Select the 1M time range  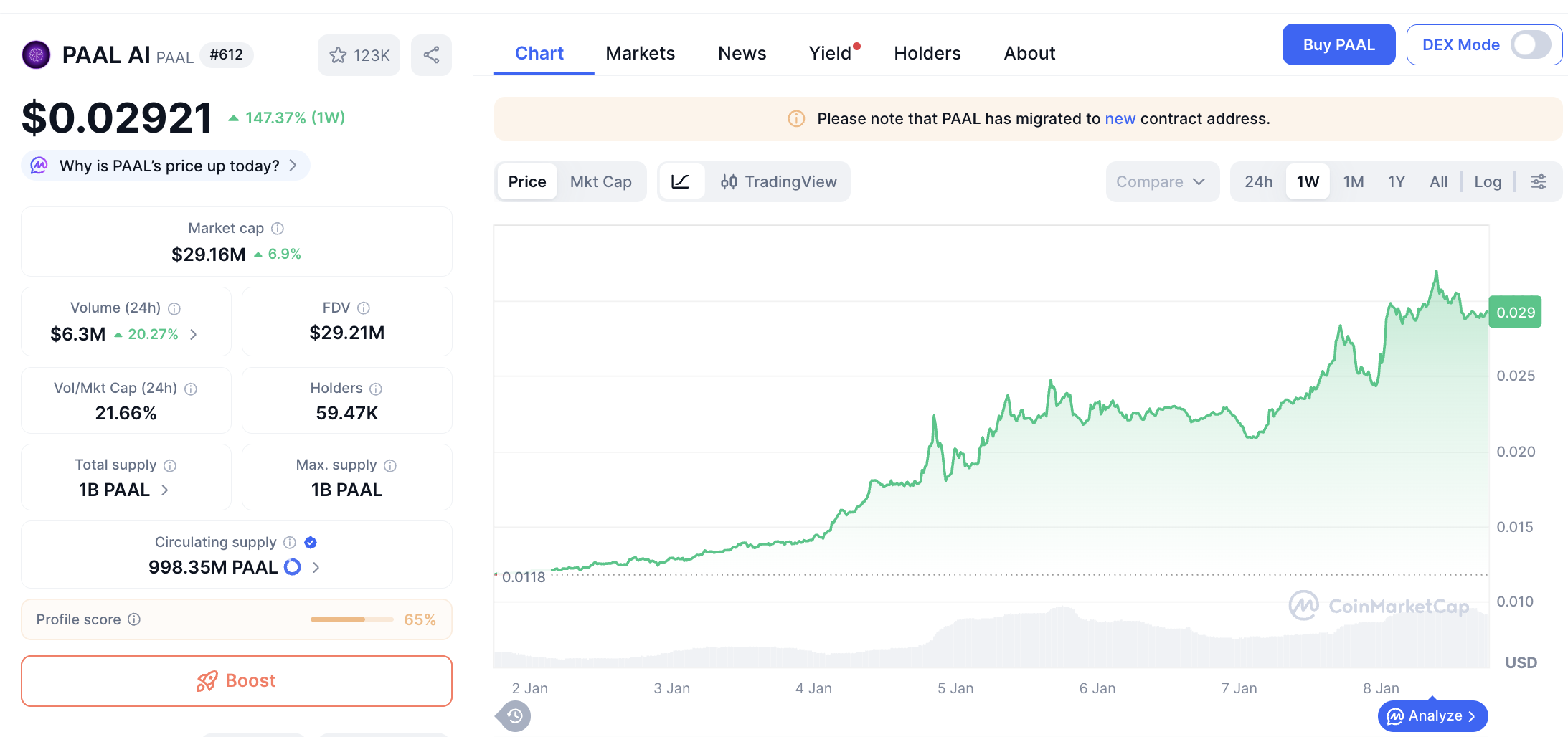[x=1353, y=182]
